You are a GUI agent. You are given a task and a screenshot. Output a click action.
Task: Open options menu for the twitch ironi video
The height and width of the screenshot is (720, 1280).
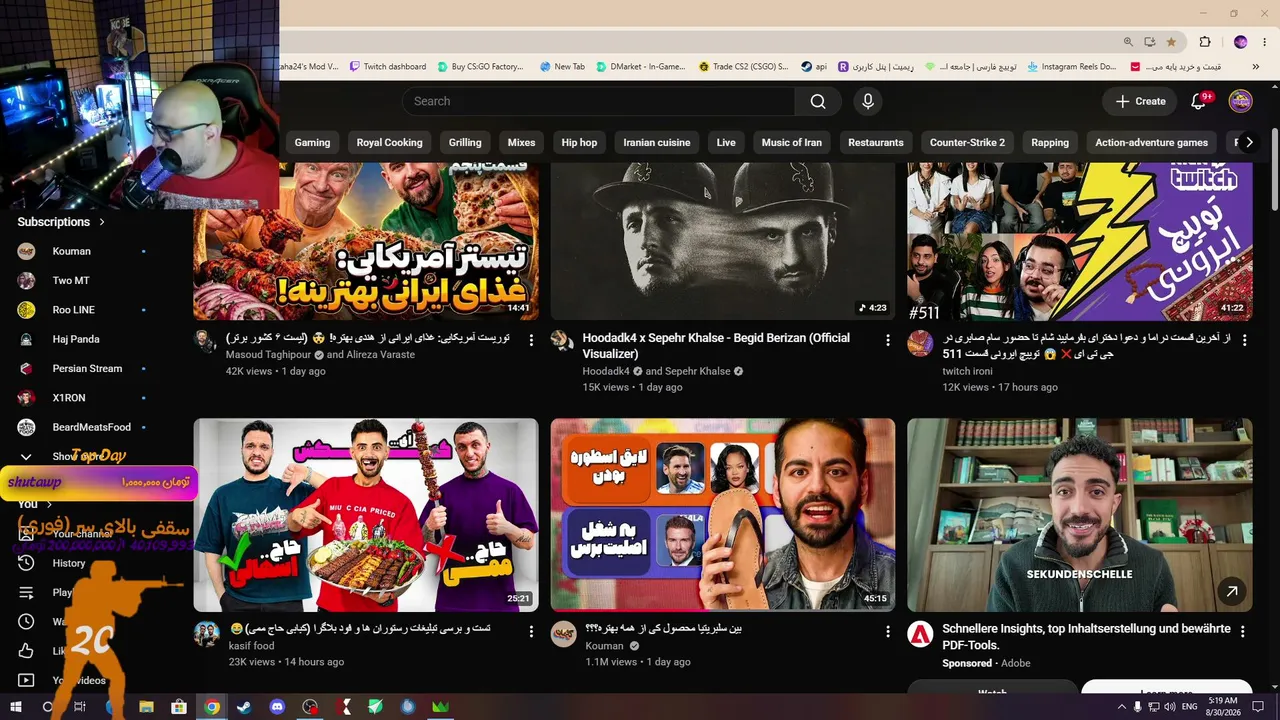pyautogui.click(x=1245, y=340)
